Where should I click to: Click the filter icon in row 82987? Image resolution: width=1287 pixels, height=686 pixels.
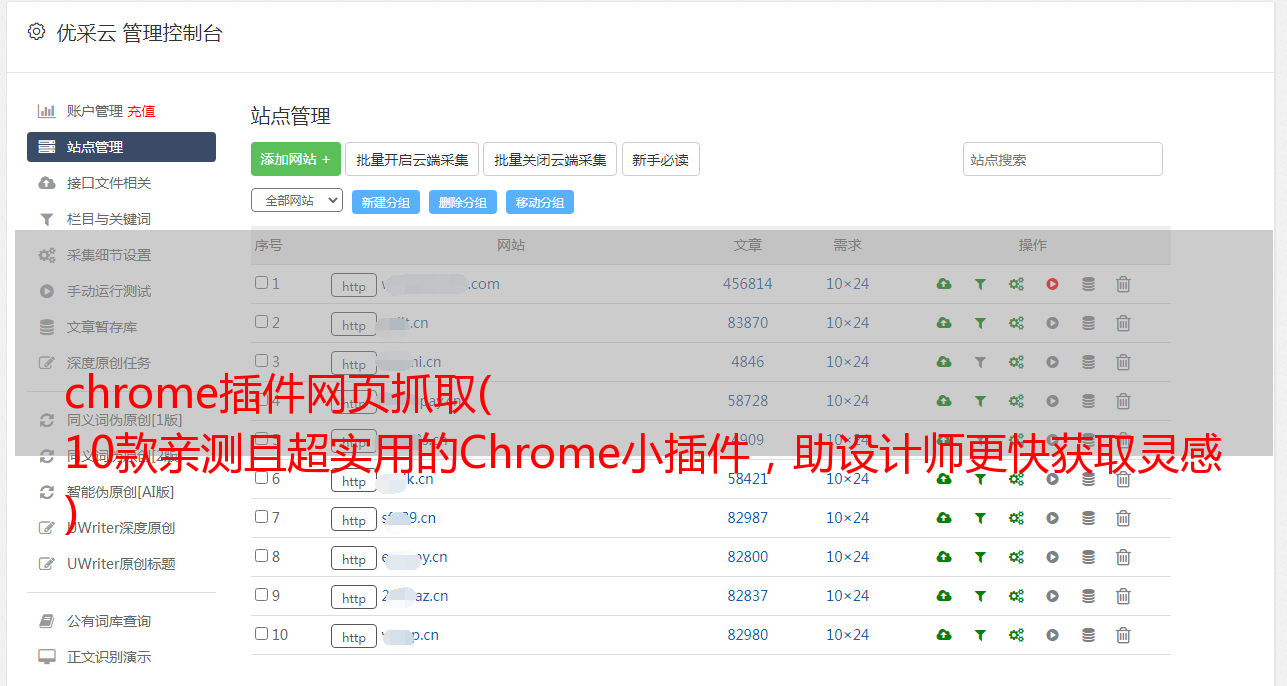pos(980,518)
